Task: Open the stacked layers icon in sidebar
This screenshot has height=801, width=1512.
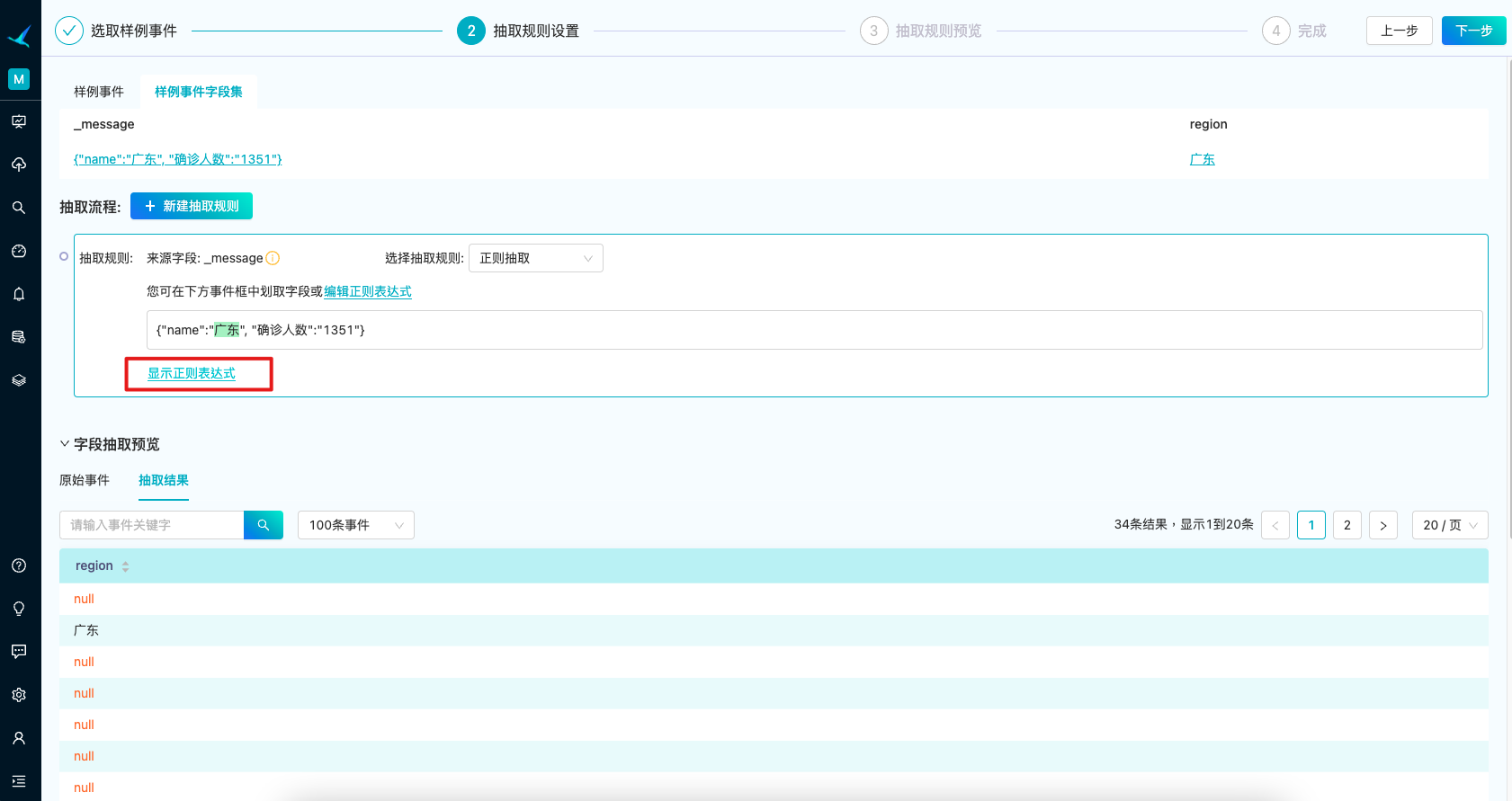Action: [19, 380]
